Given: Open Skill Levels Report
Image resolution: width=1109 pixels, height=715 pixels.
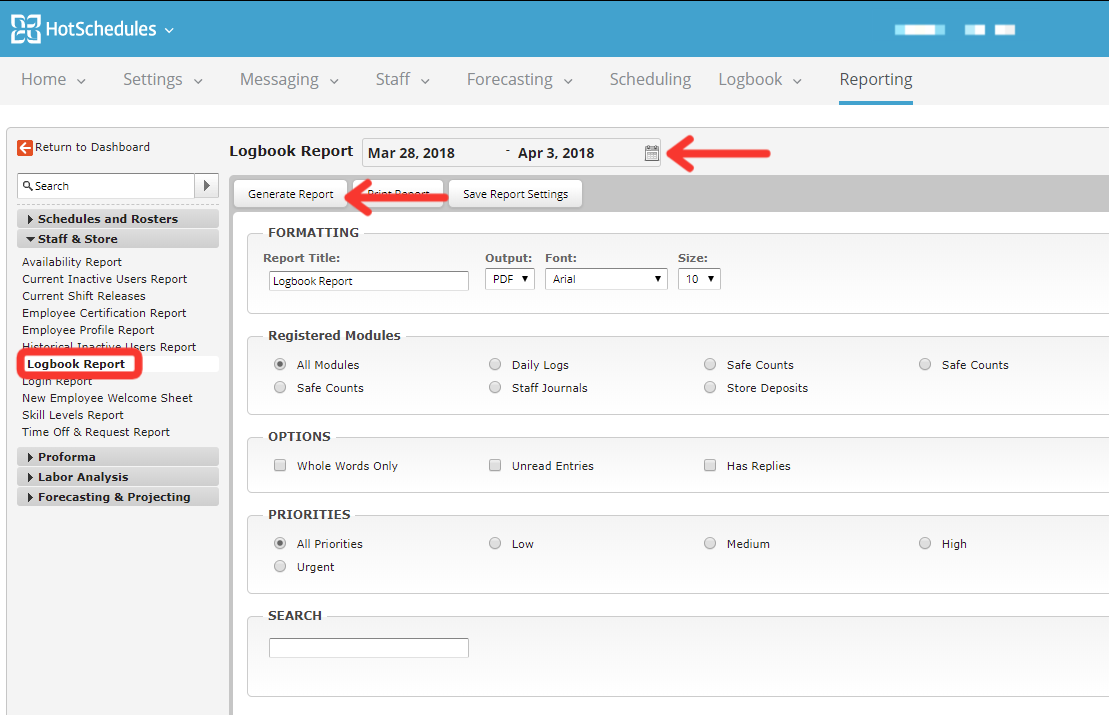Looking at the screenshot, I should click(72, 414).
